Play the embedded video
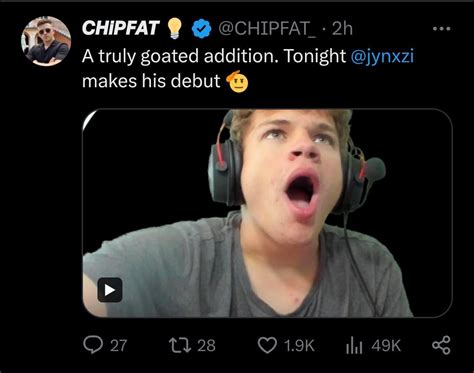 (110, 290)
